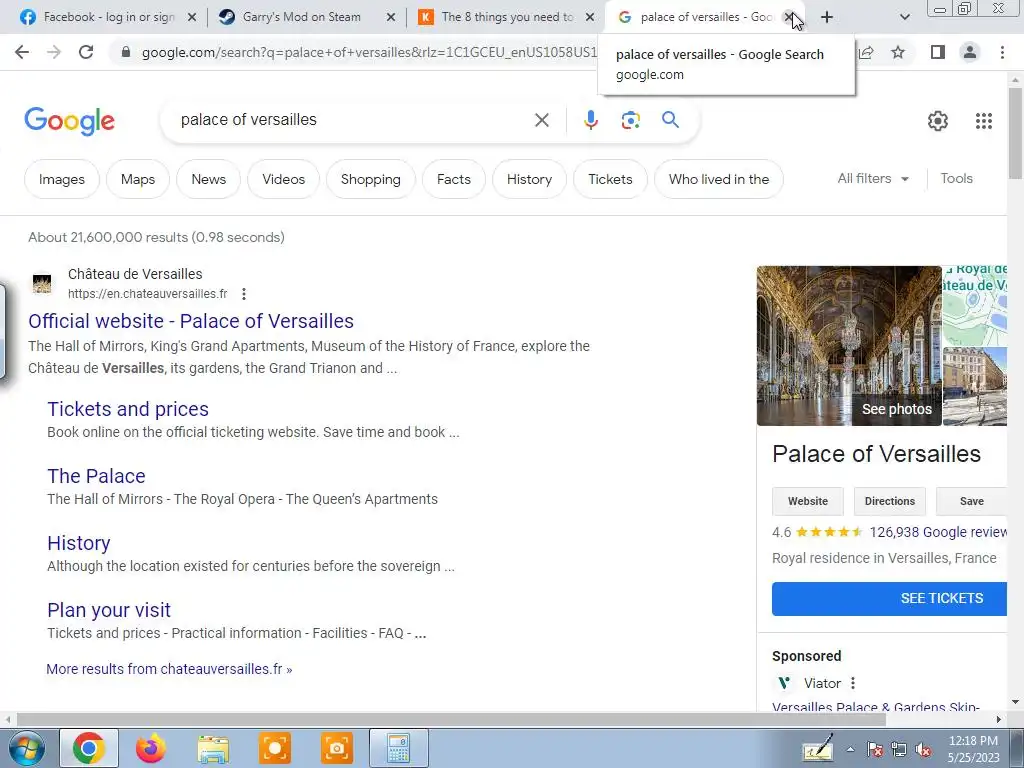This screenshot has width=1024, height=768.
Task: Open the Tickets and prices sitelink
Action: (128, 409)
